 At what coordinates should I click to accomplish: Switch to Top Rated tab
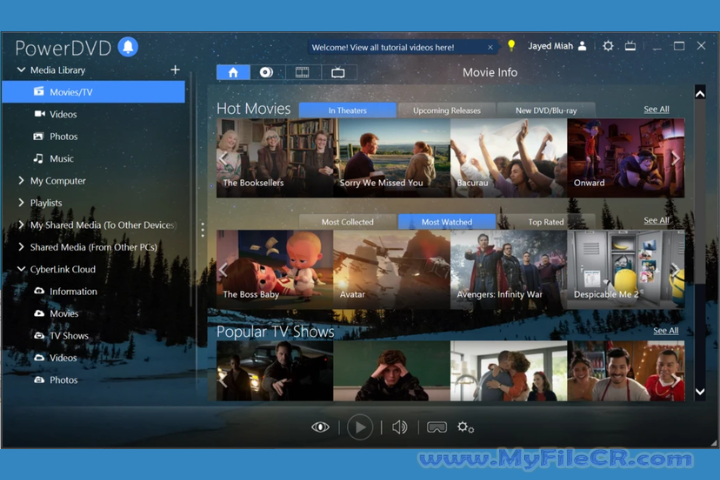[546, 222]
